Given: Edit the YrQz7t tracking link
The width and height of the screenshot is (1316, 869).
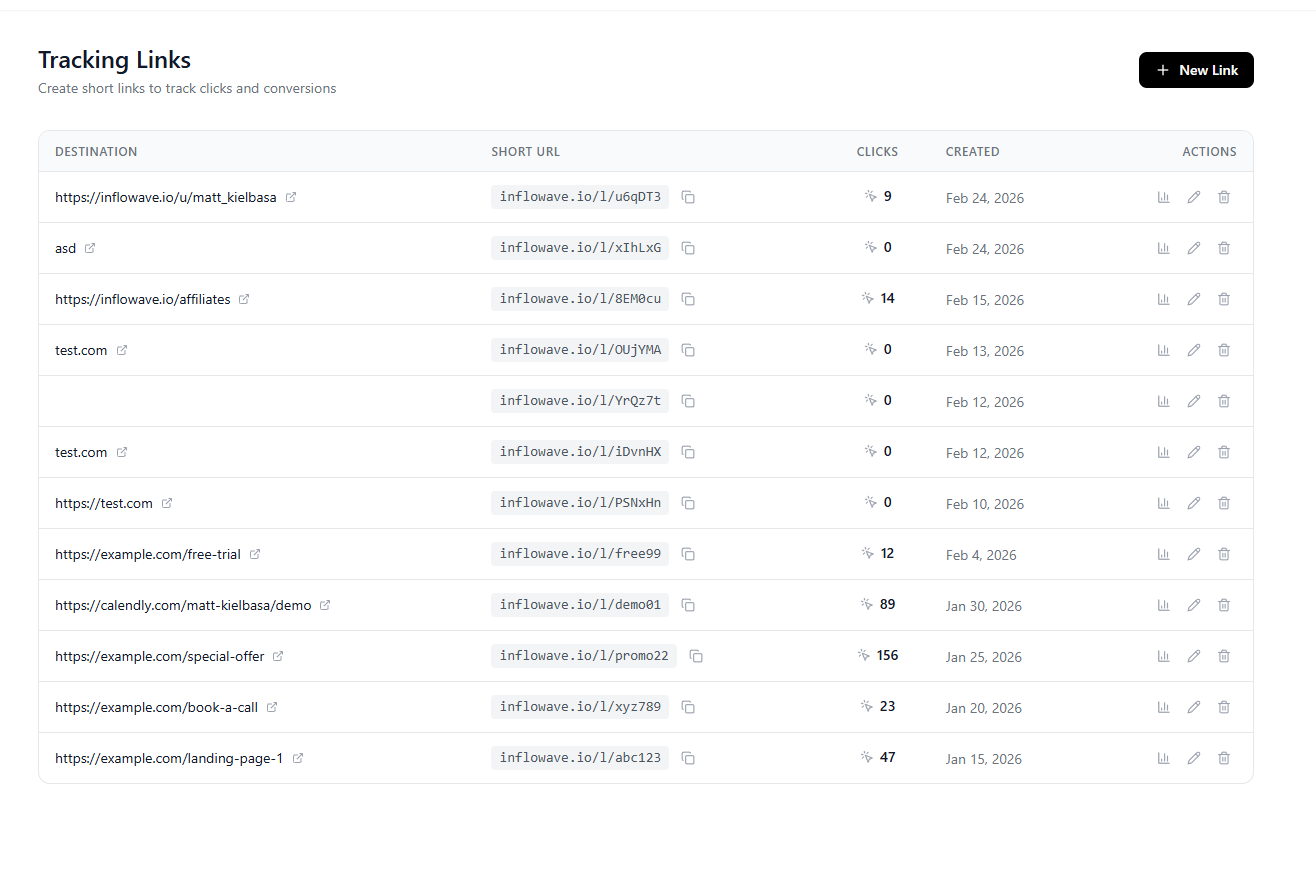Looking at the screenshot, I should [1193, 401].
